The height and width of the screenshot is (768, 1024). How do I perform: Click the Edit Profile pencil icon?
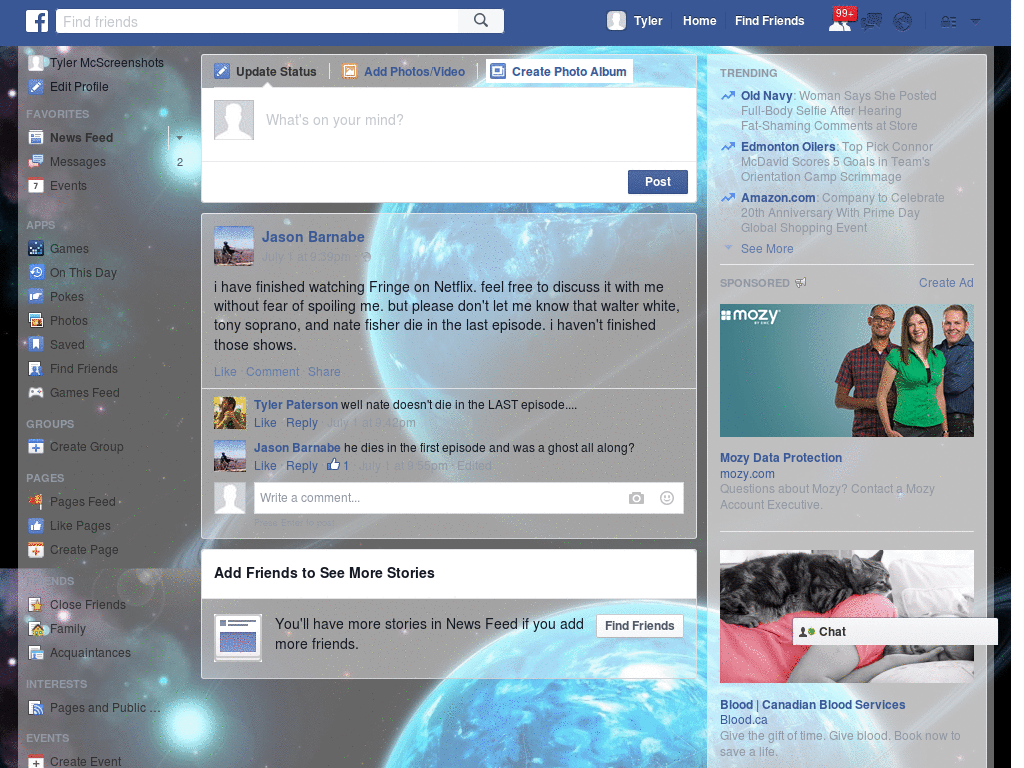[36, 87]
